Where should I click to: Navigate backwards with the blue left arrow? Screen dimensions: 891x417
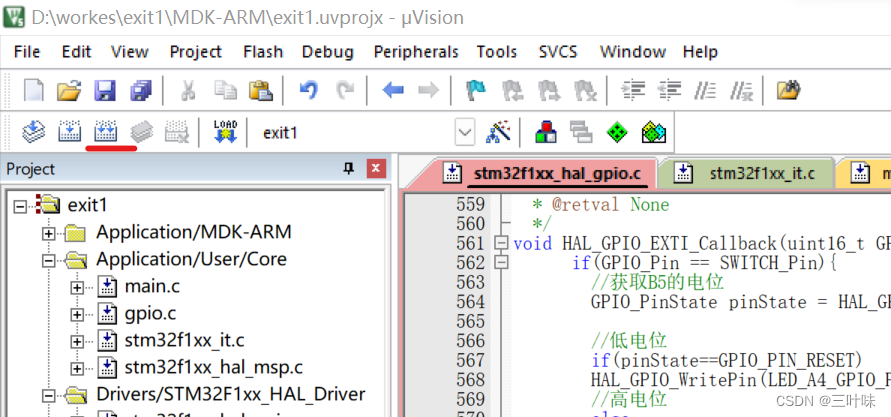coord(393,90)
